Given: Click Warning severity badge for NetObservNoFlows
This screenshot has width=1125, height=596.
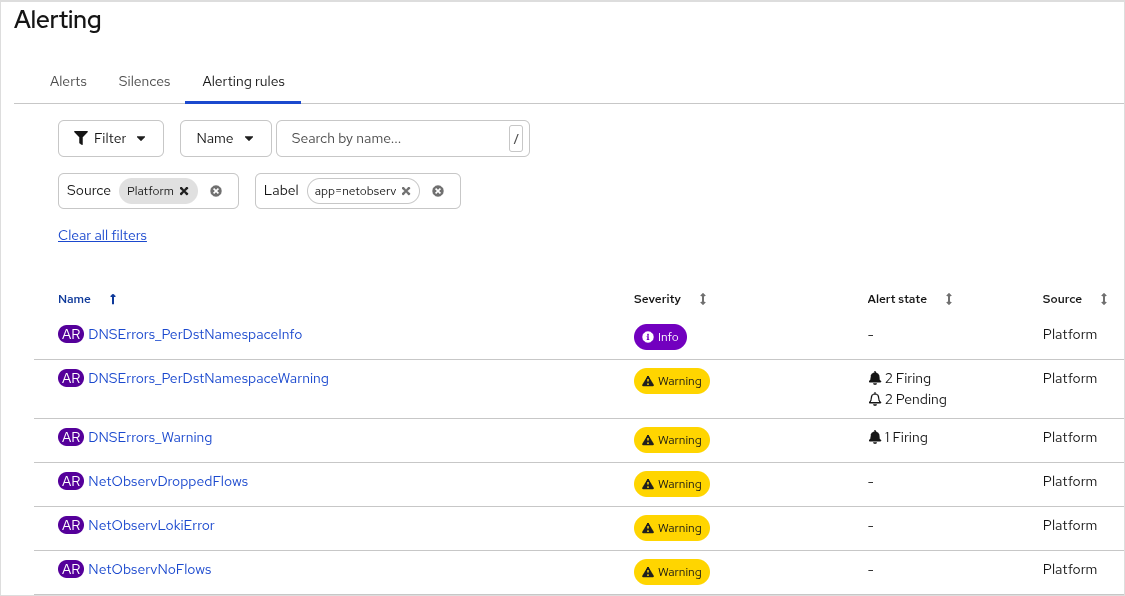Looking at the screenshot, I should click(x=672, y=572).
